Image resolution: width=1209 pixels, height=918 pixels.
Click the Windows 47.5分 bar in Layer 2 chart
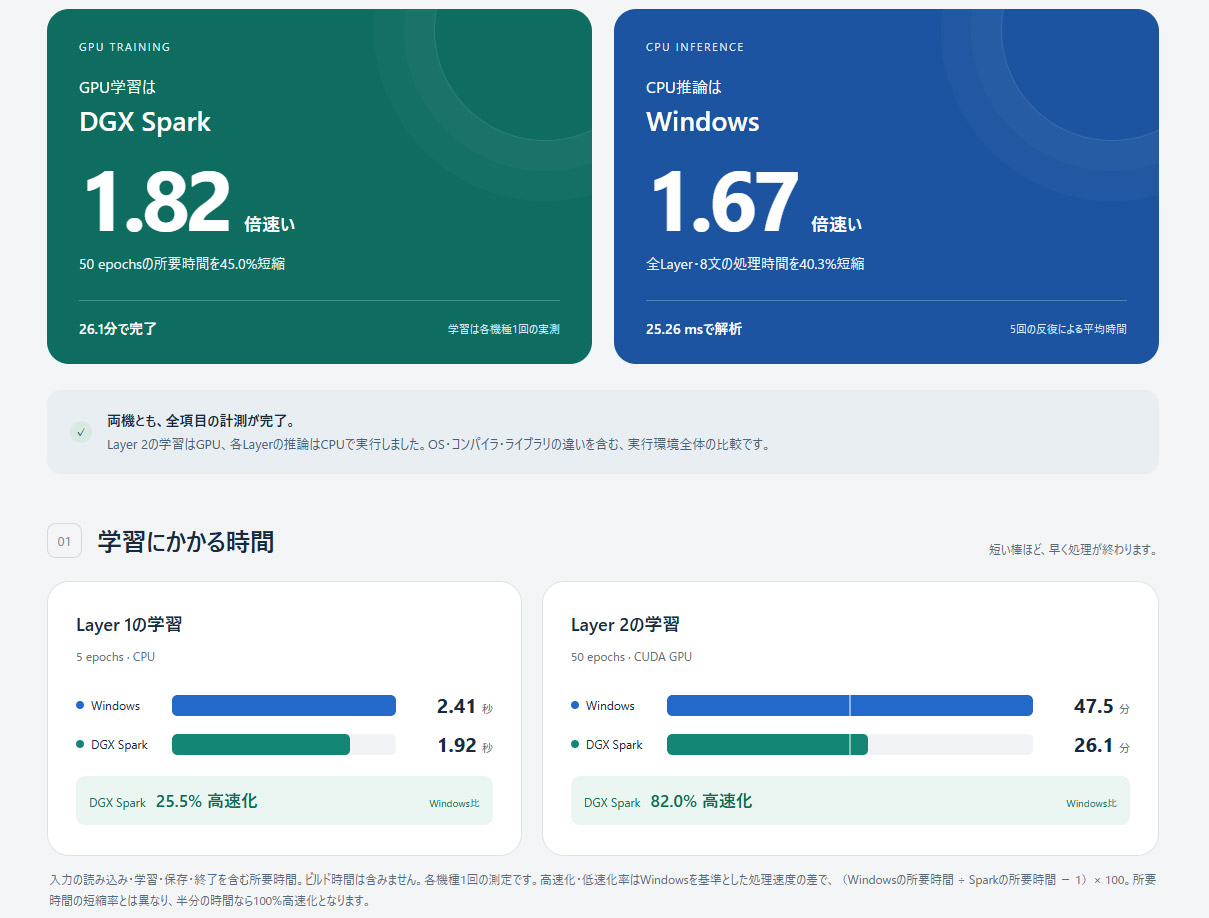point(849,706)
